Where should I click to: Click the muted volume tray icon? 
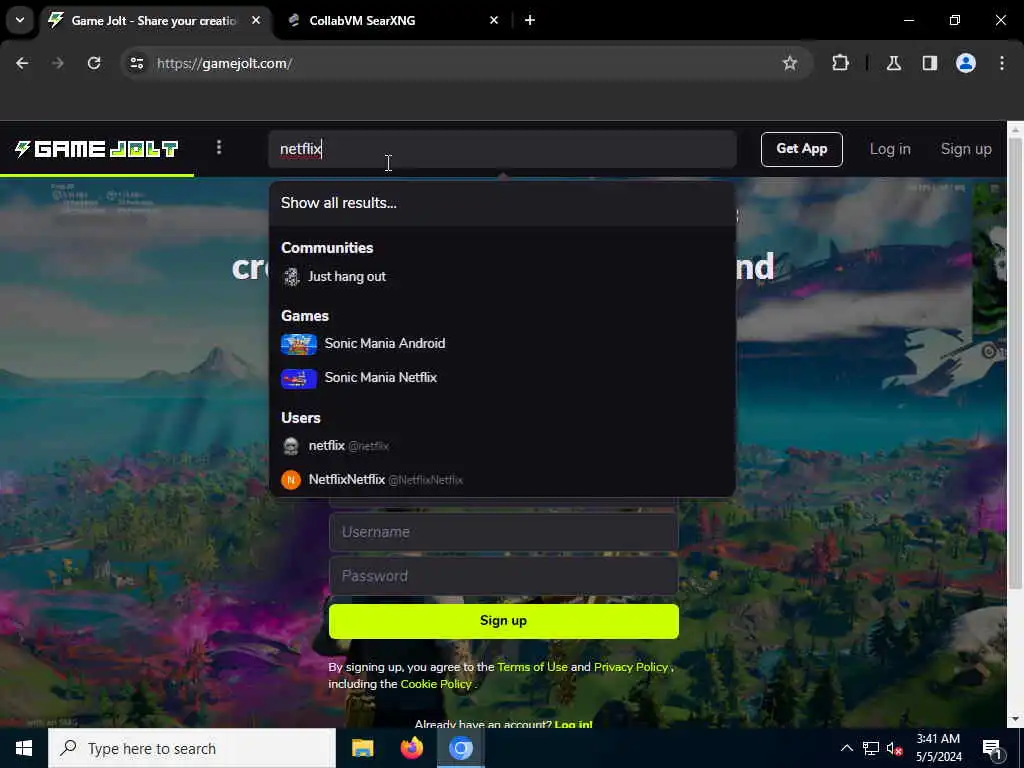point(894,748)
